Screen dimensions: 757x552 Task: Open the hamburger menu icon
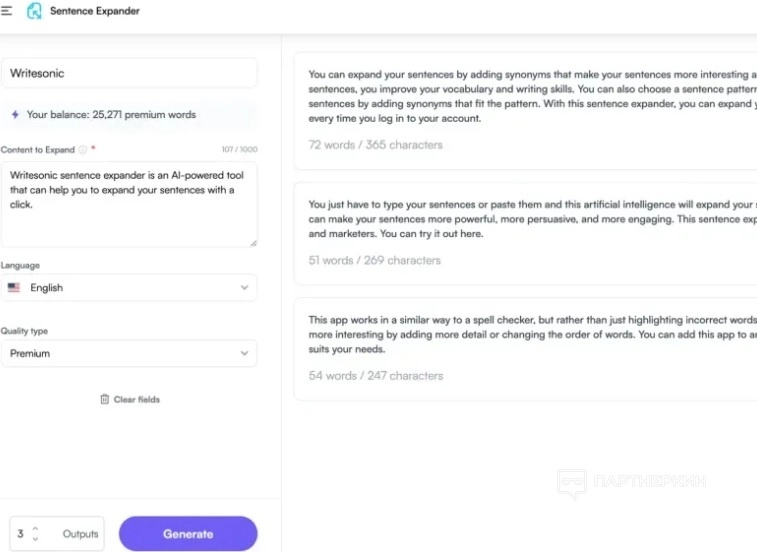[x=7, y=11]
